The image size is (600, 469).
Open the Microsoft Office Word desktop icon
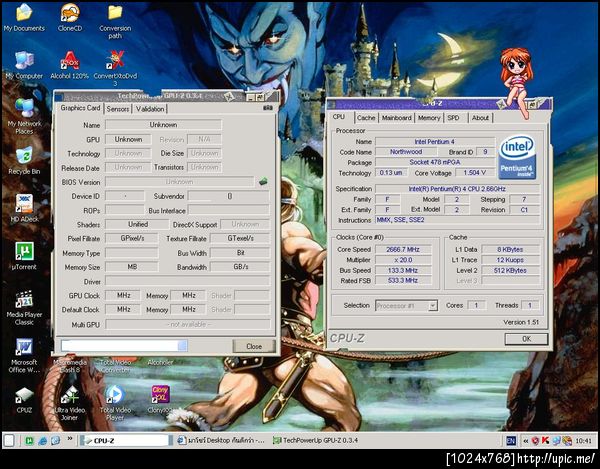pyautogui.click(x=24, y=356)
